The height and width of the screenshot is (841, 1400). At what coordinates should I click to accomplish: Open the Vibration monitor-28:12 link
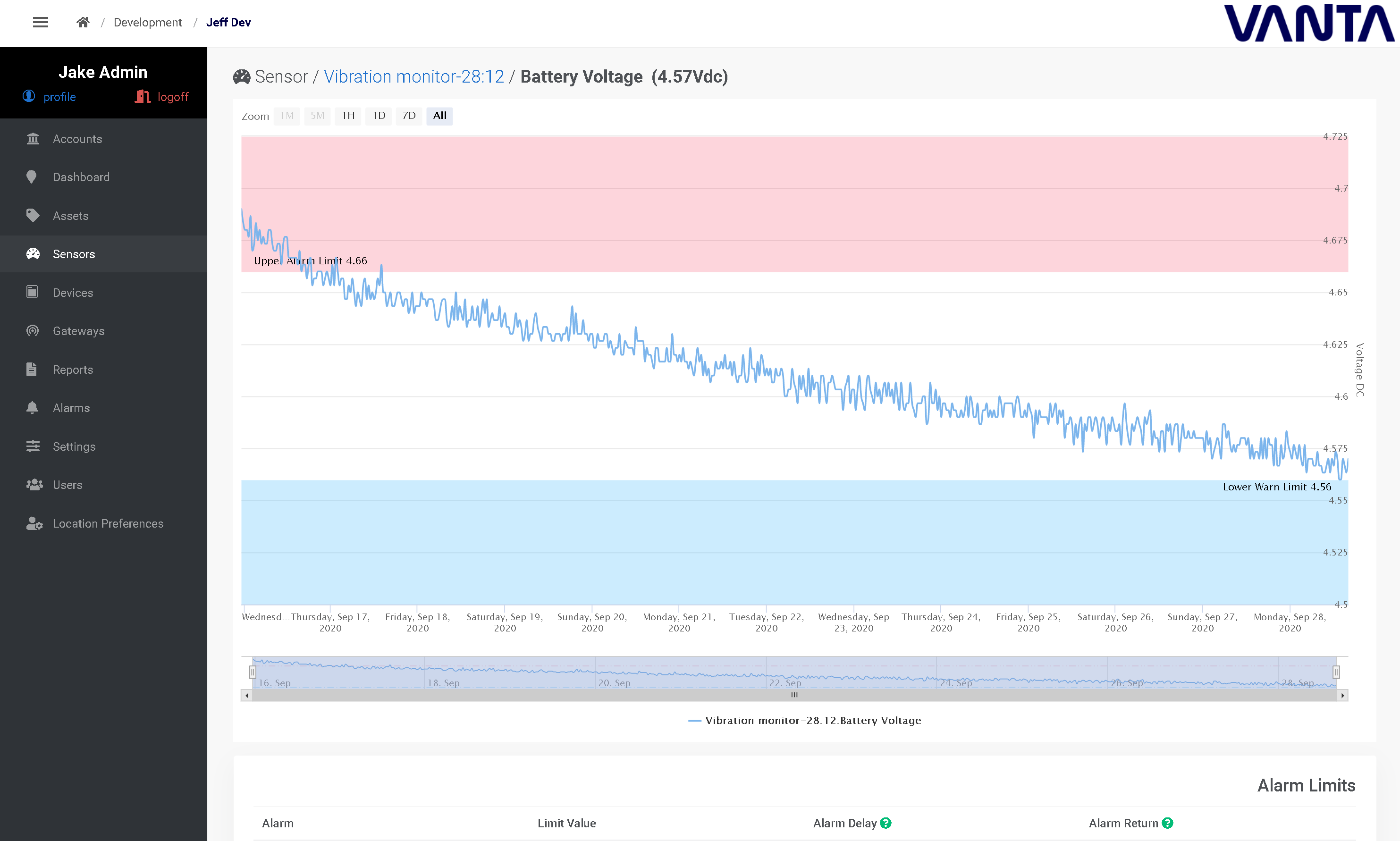click(x=414, y=76)
